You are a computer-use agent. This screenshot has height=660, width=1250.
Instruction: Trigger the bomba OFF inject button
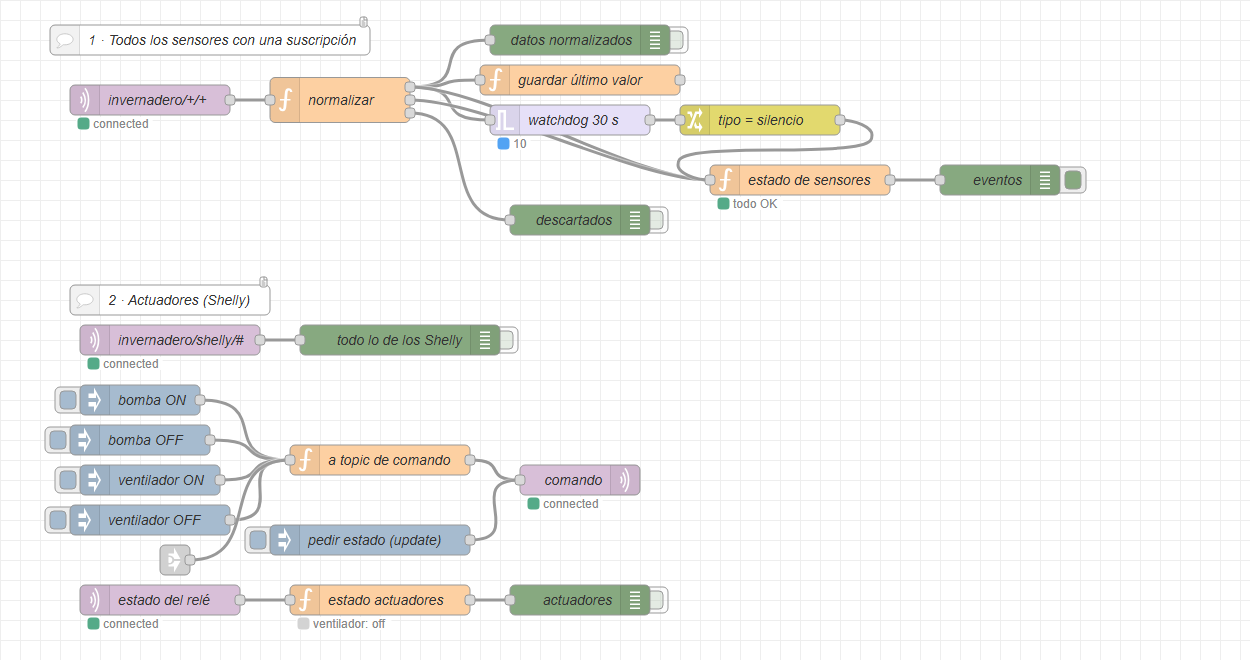tap(58, 440)
